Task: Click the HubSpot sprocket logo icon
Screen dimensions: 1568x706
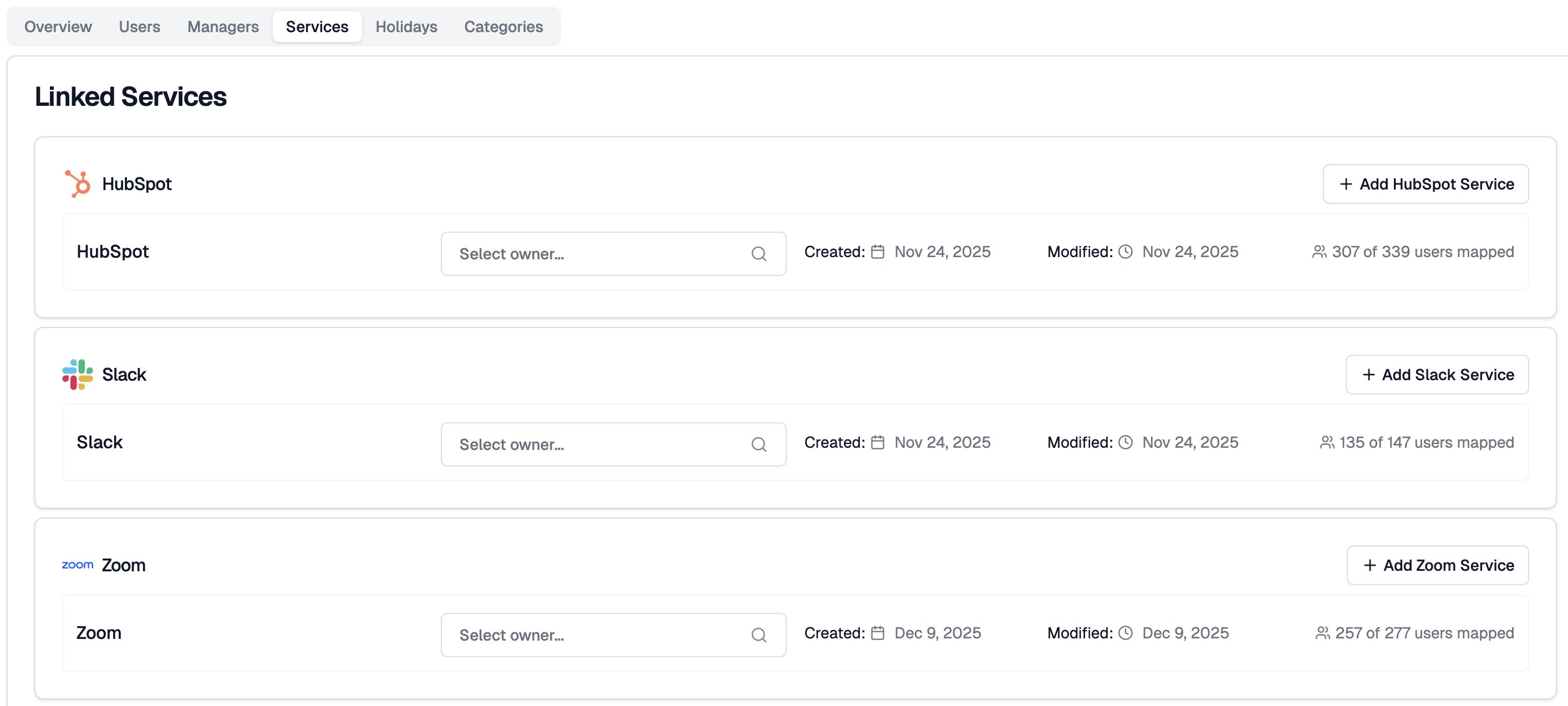Action: click(x=78, y=184)
